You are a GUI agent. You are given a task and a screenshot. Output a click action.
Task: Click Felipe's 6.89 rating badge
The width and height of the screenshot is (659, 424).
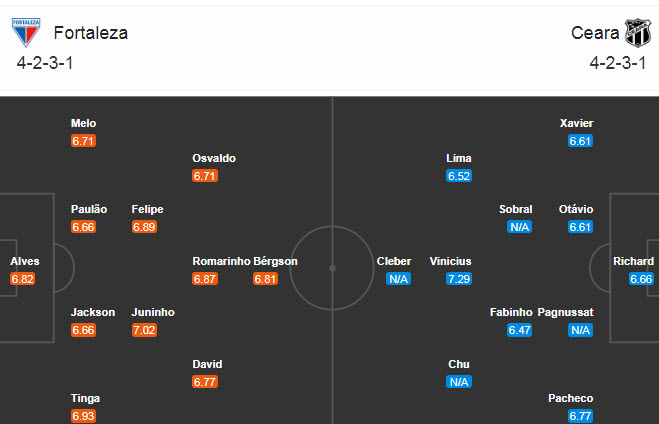(x=144, y=227)
